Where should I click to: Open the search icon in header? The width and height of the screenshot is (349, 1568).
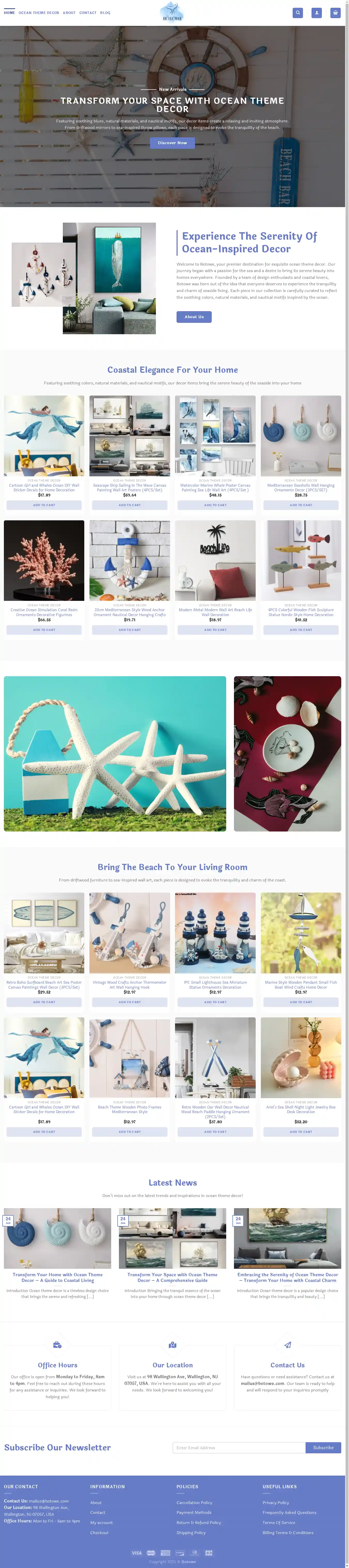point(297,12)
